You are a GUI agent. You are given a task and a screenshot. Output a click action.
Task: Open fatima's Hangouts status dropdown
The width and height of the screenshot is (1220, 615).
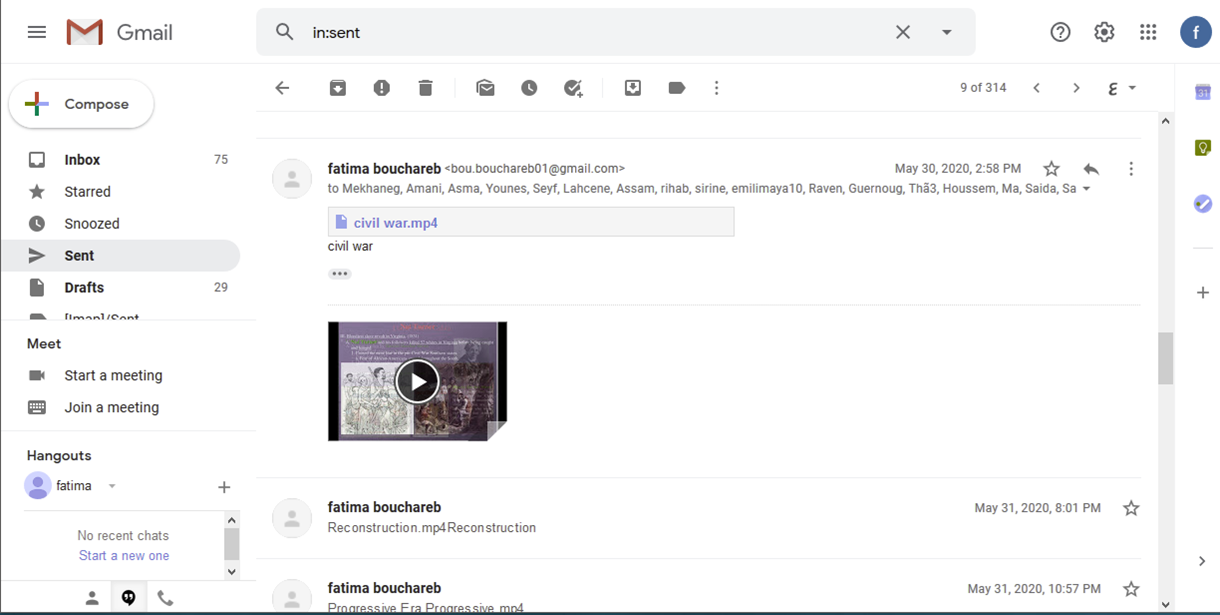(x=112, y=487)
